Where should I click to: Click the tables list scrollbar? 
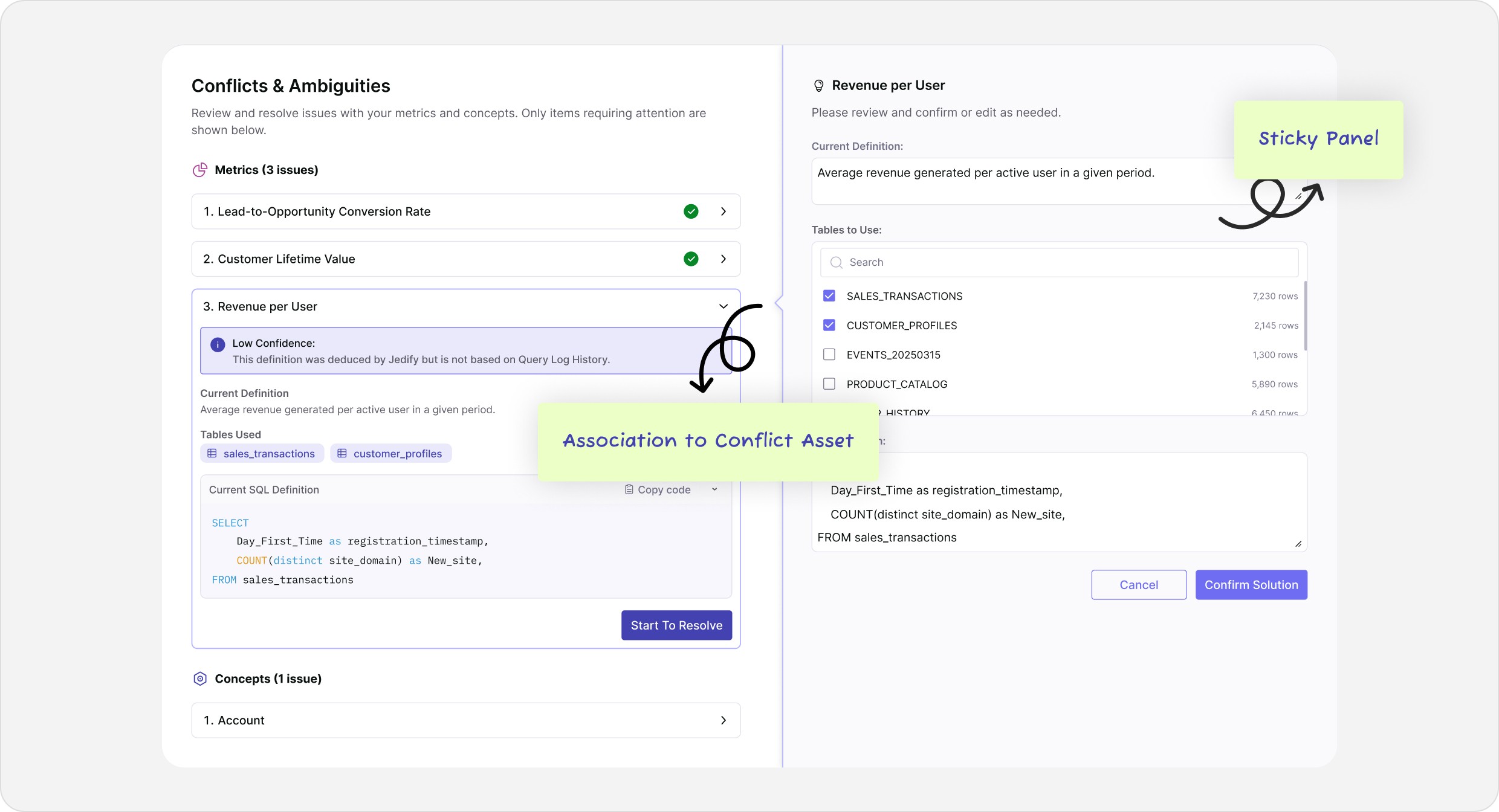pyautogui.click(x=1306, y=316)
